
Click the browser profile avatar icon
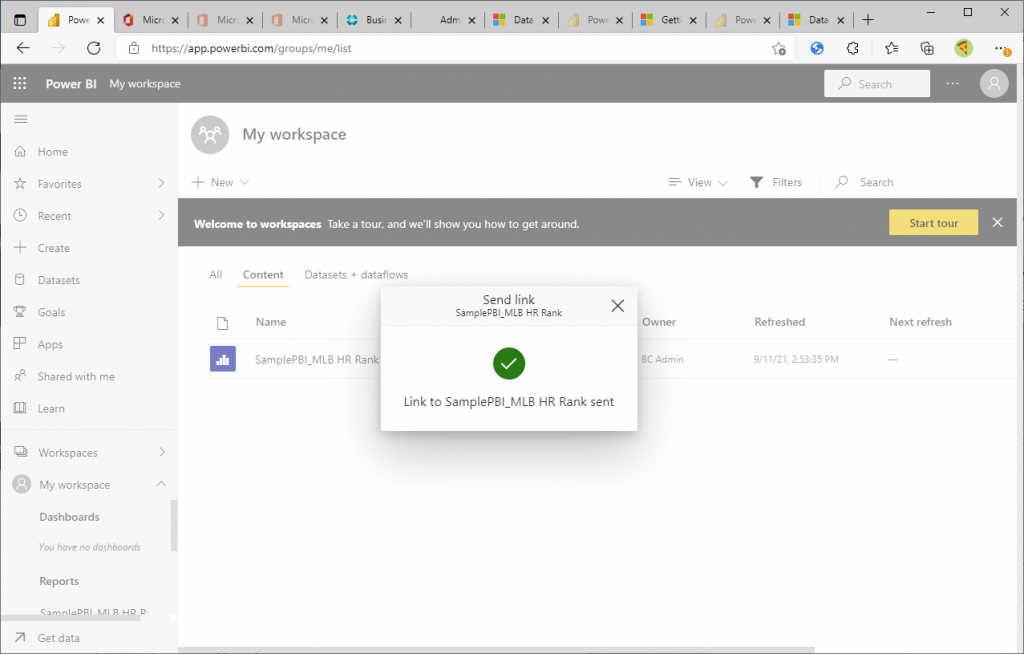click(963, 48)
